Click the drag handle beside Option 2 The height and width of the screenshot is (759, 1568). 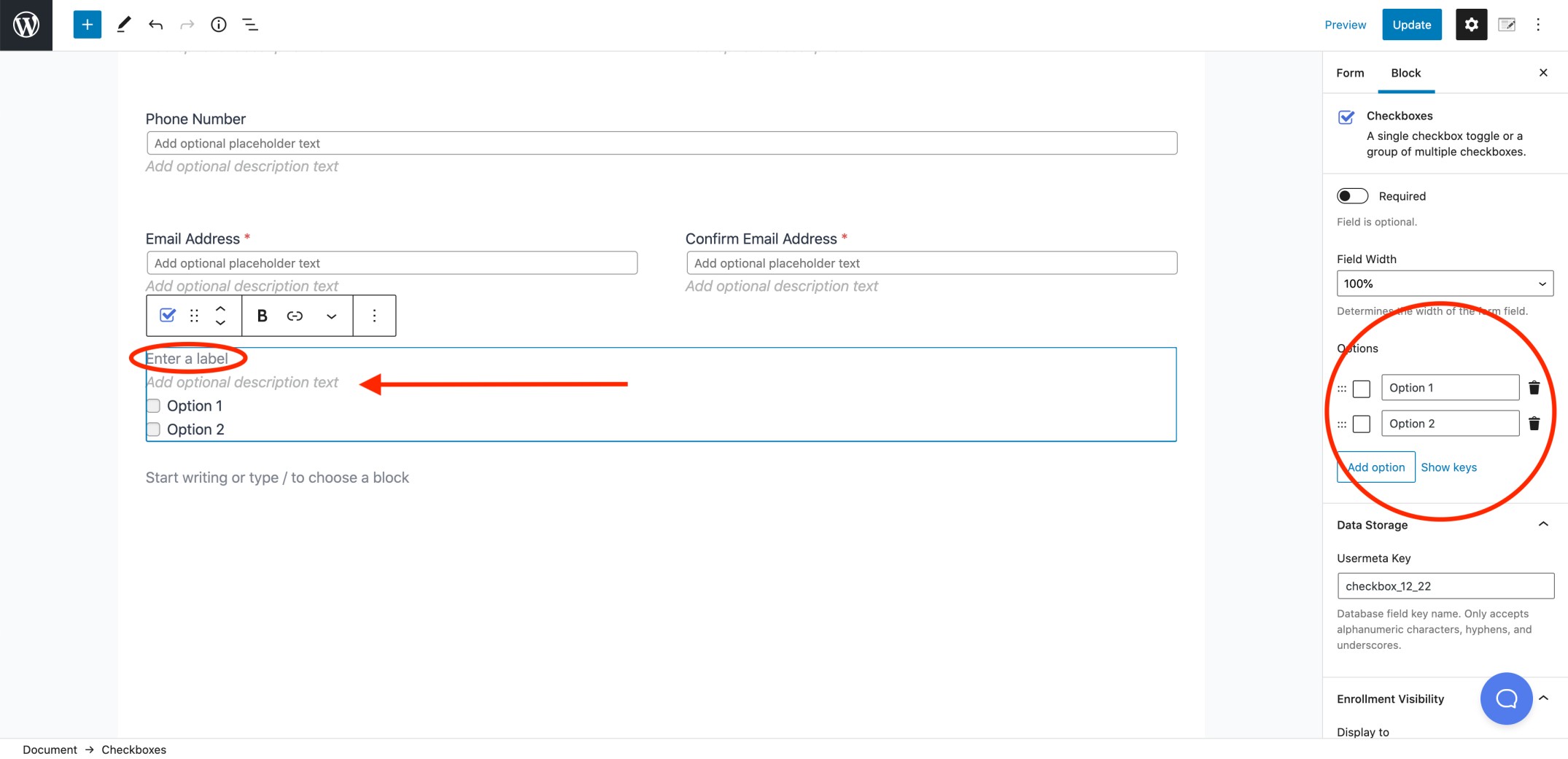(x=1342, y=424)
